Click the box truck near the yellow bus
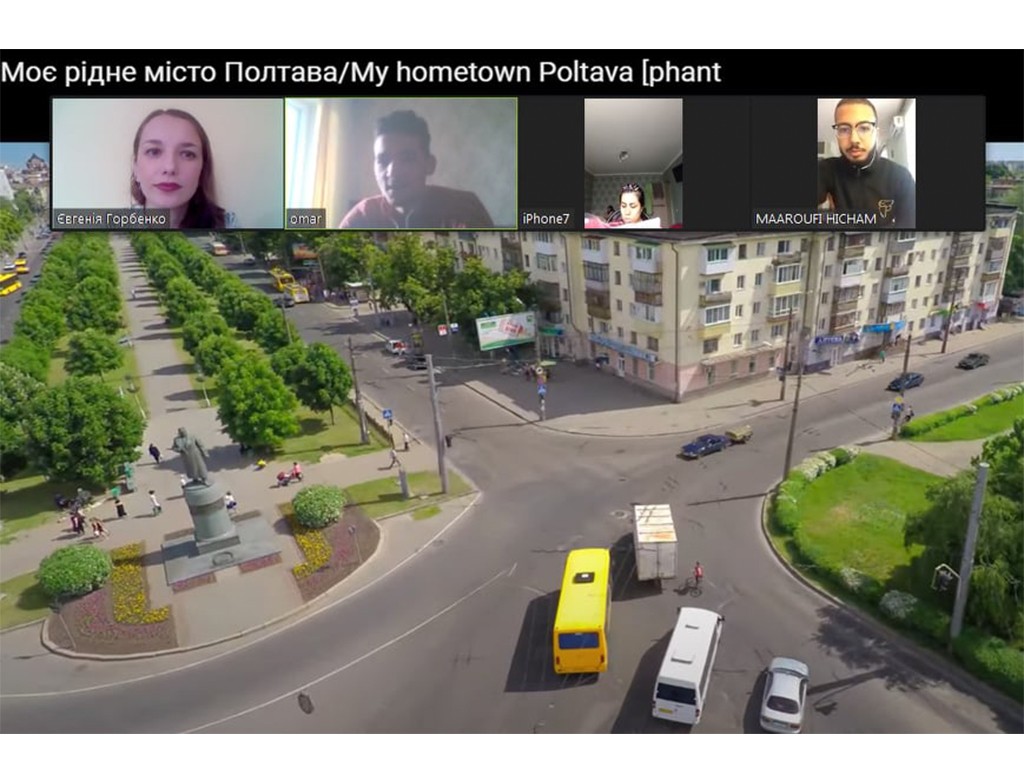Viewport: 1024px width, 768px height. coord(654,540)
